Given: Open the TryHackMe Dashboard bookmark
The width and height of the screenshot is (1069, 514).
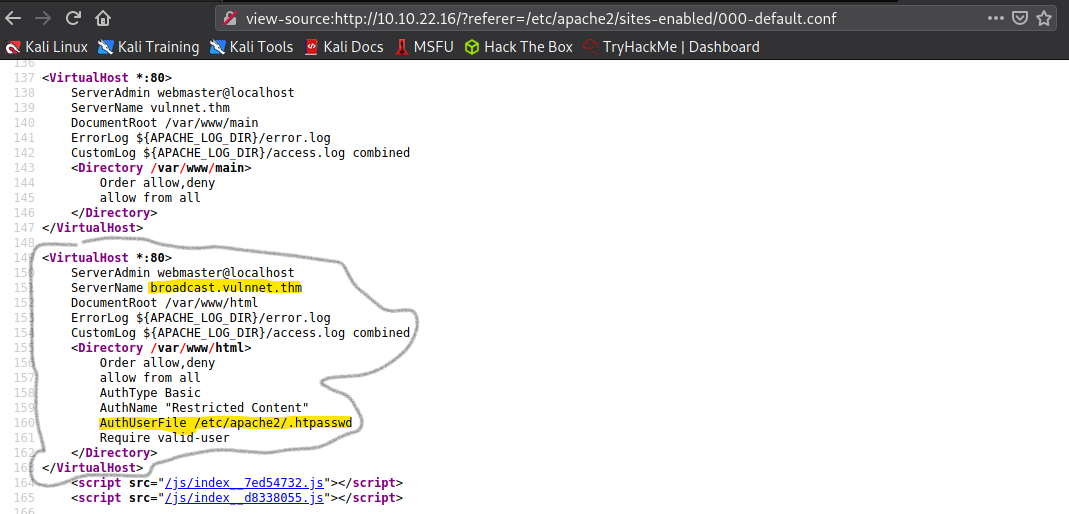Looking at the screenshot, I should (x=672, y=47).
